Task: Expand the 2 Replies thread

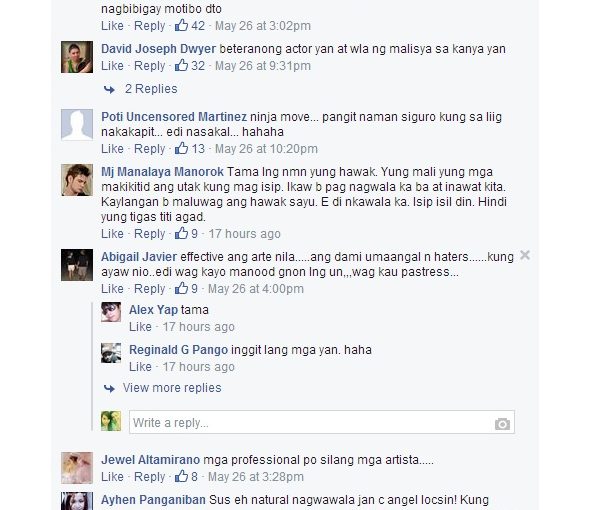Action: pos(151,89)
